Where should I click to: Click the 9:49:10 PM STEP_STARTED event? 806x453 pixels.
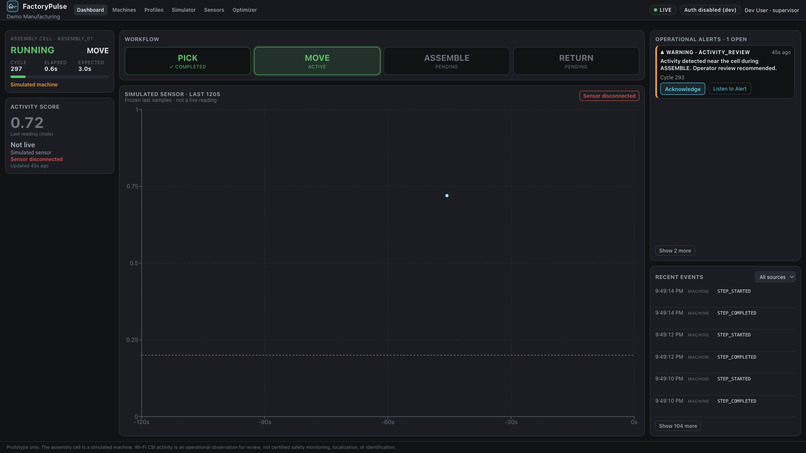click(x=725, y=379)
